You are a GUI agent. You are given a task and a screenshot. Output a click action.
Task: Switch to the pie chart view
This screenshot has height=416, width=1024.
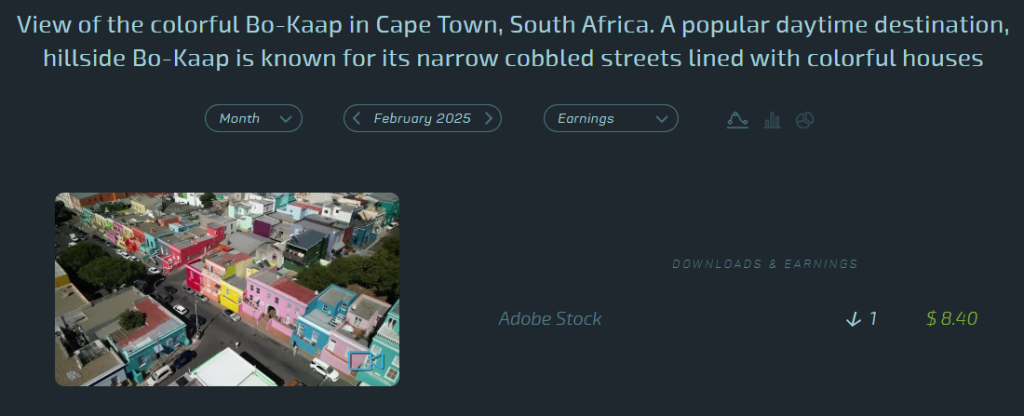[805, 120]
